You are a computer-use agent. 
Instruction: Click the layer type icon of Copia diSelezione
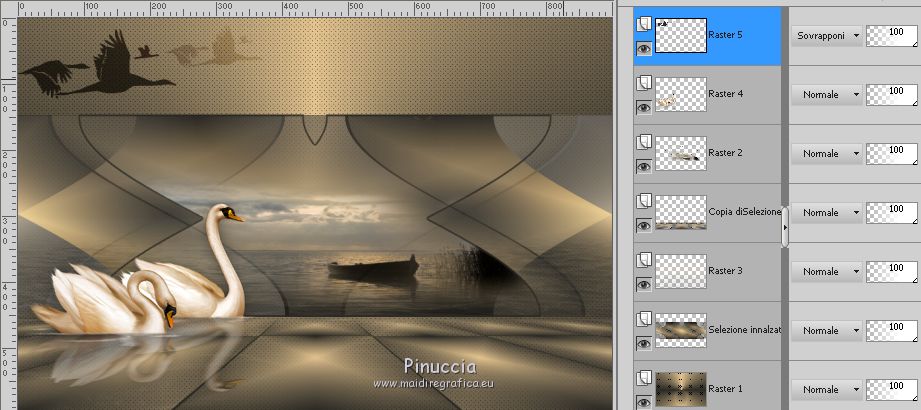tap(644, 201)
